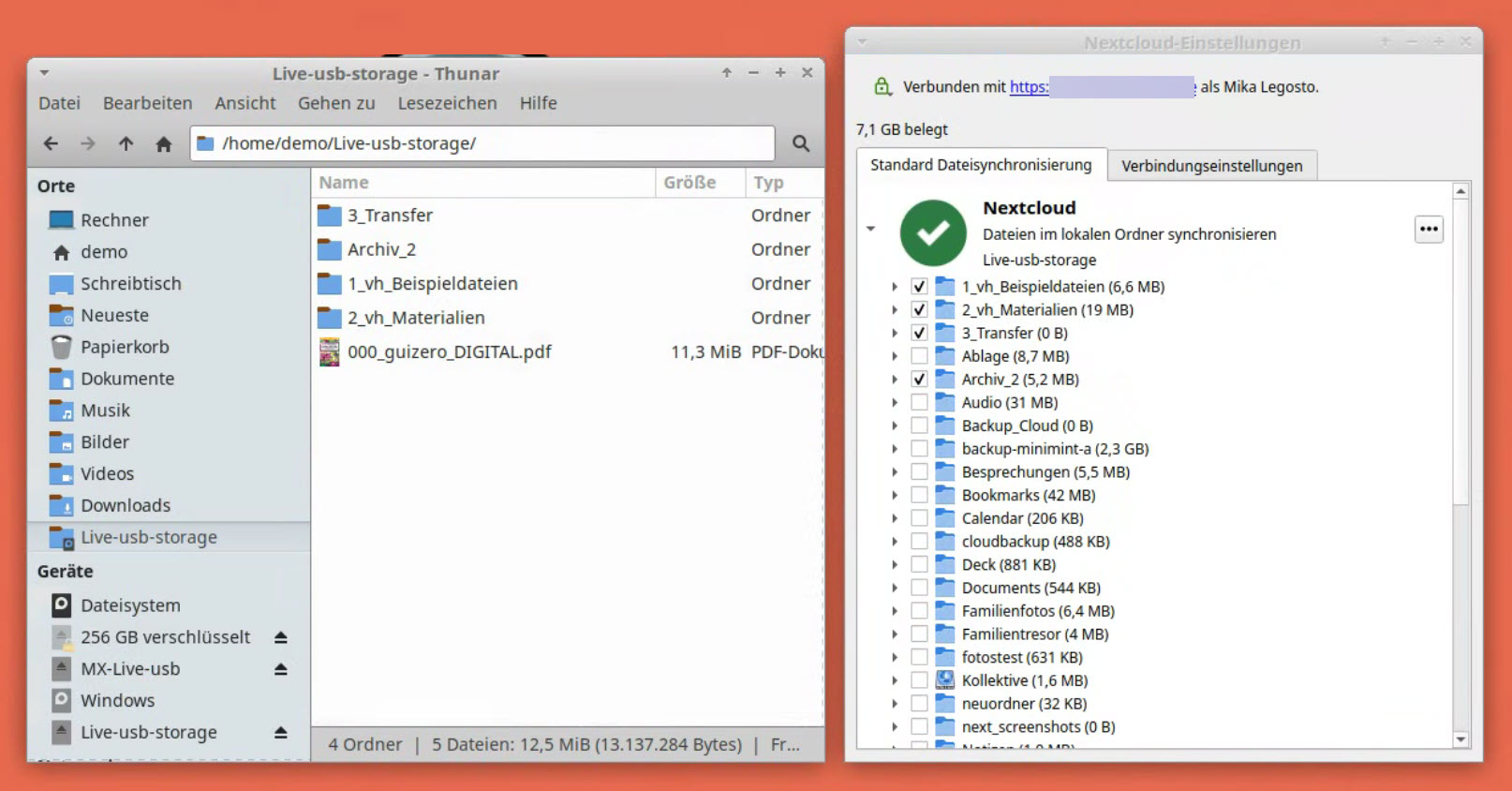Open search with the magnifier icon

click(x=800, y=143)
